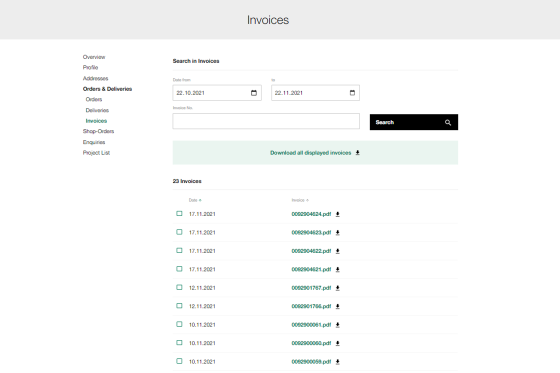560x373 pixels.
Task: Download invoice 0092901767.pdf via its arrow icon
Action: point(338,288)
